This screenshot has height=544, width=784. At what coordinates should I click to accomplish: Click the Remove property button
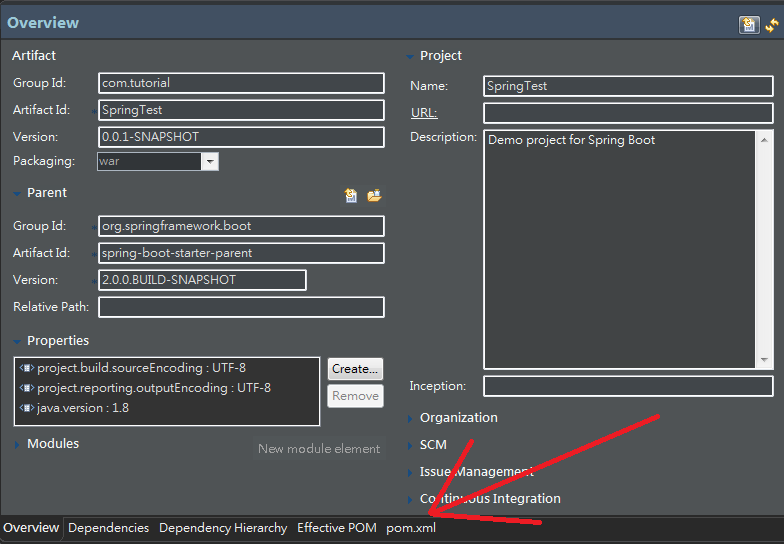pyautogui.click(x=355, y=396)
